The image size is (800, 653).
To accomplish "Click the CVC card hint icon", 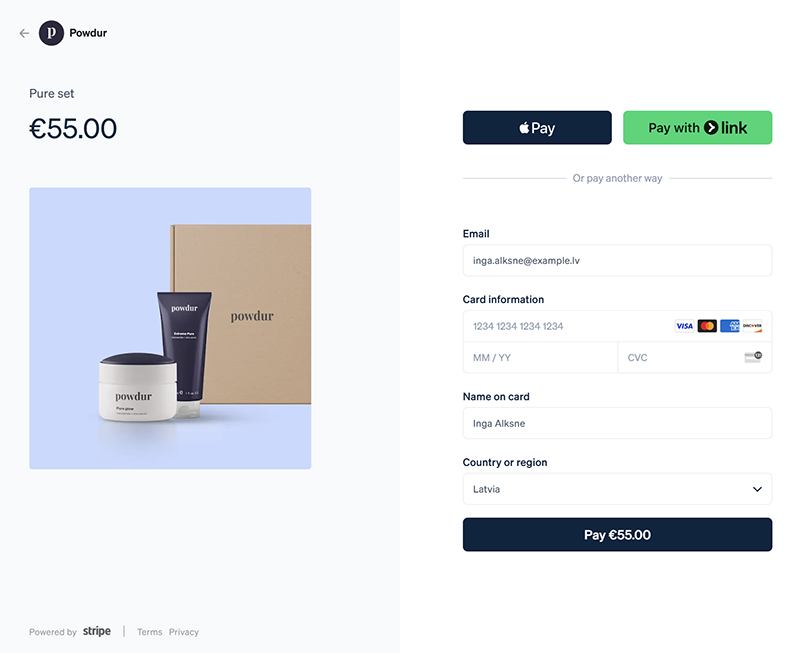I will pos(753,357).
